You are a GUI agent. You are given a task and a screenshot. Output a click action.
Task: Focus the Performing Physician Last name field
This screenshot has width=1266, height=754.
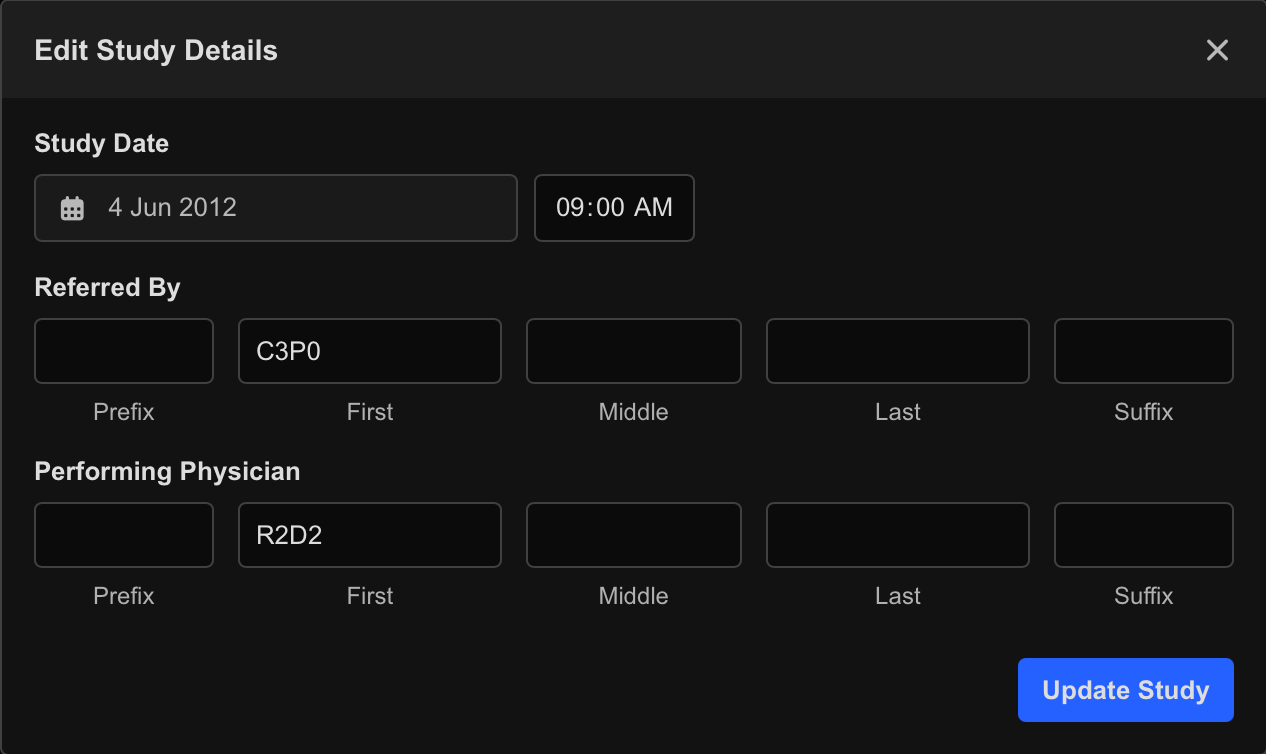pos(898,535)
